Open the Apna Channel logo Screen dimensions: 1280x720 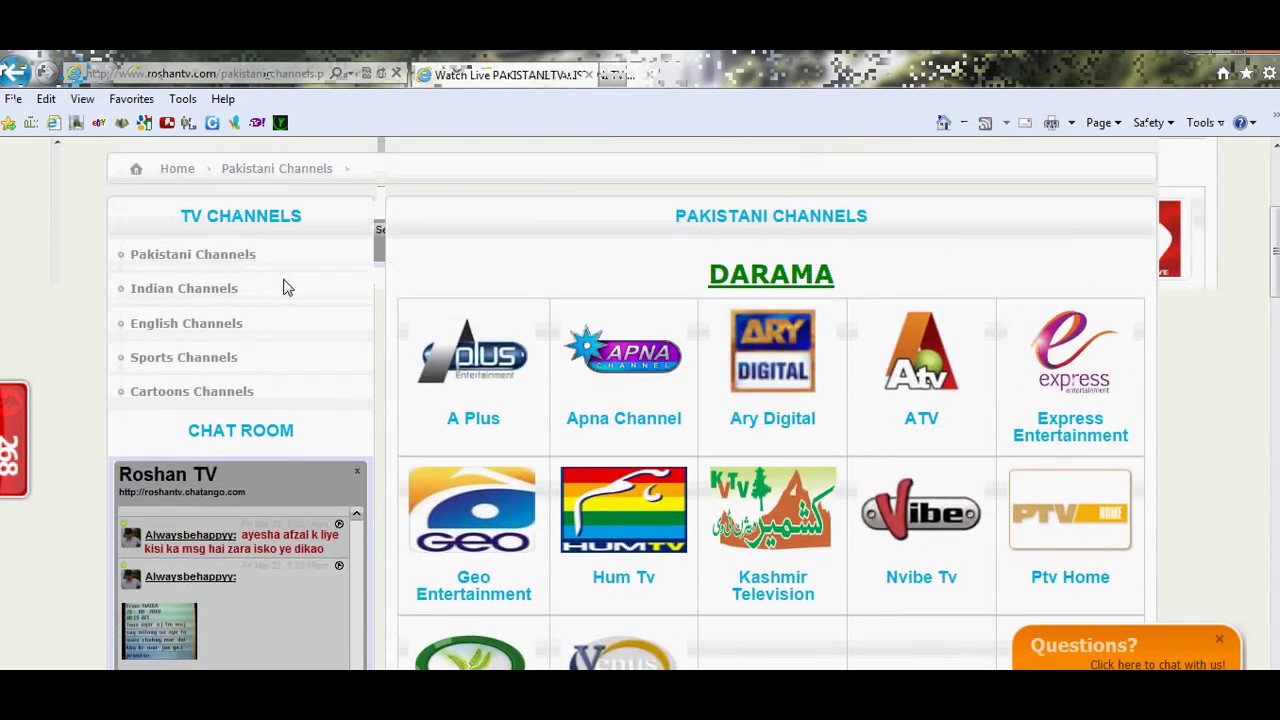pyautogui.click(x=623, y=352)
